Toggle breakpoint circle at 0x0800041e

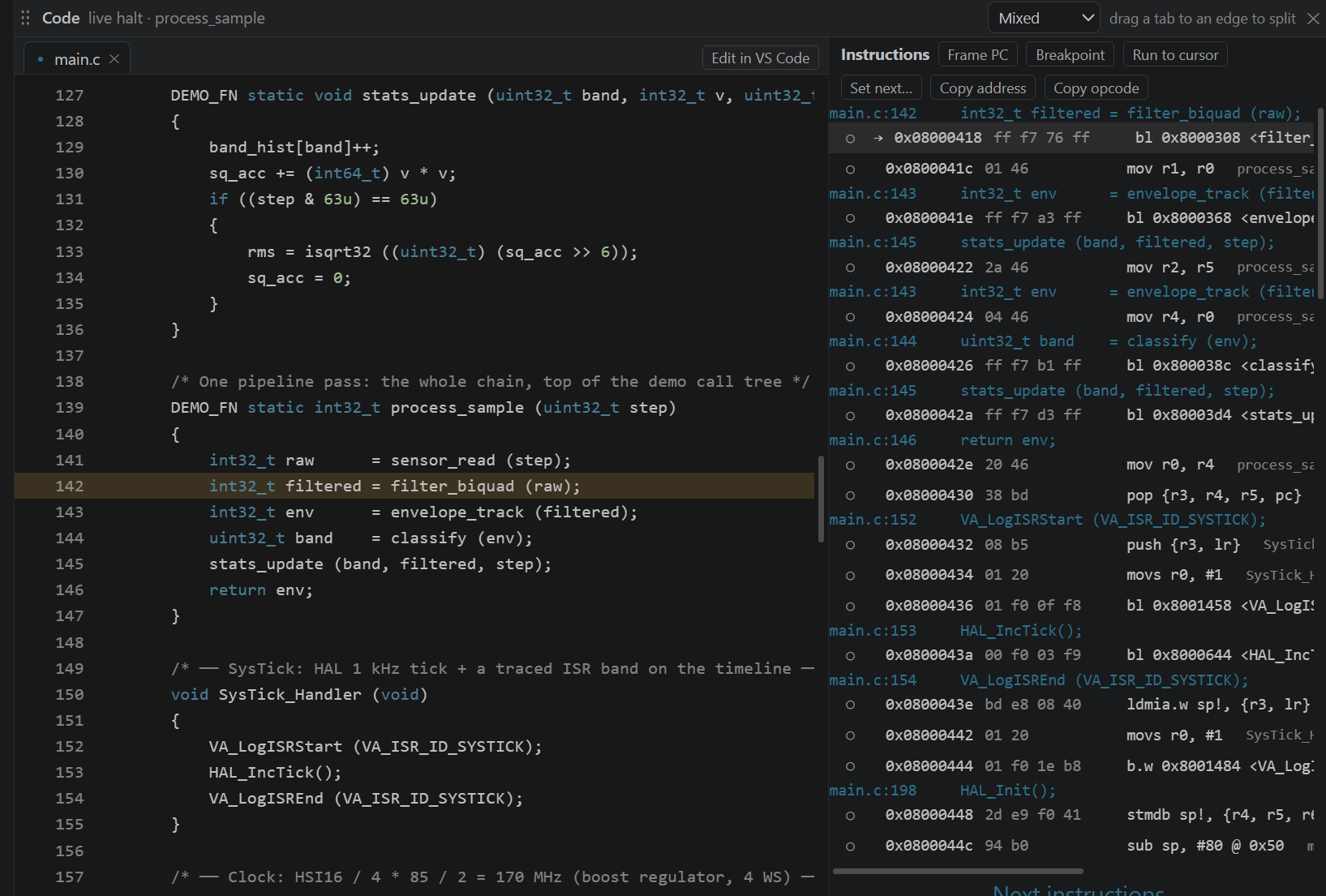(x=850, y=218)
